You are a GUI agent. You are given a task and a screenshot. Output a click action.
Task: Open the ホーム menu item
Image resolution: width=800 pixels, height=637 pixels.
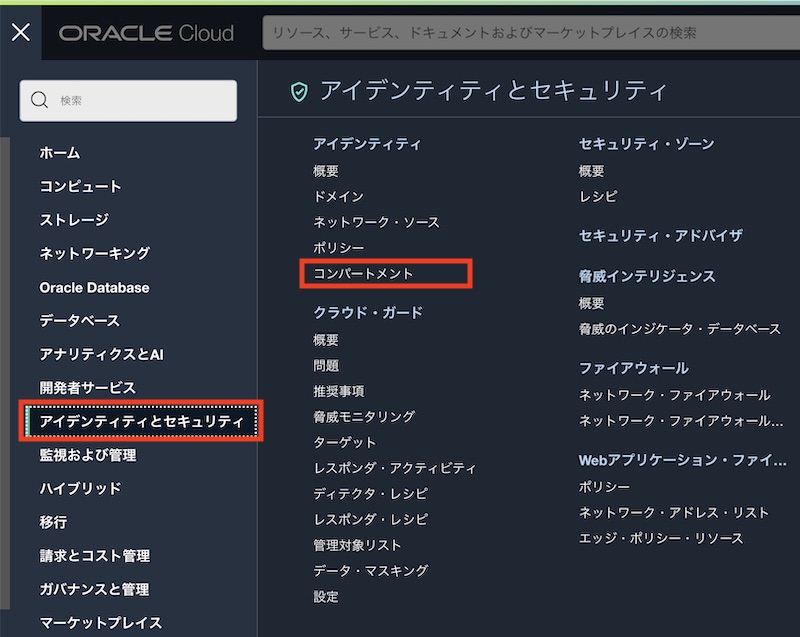(60, 153)
